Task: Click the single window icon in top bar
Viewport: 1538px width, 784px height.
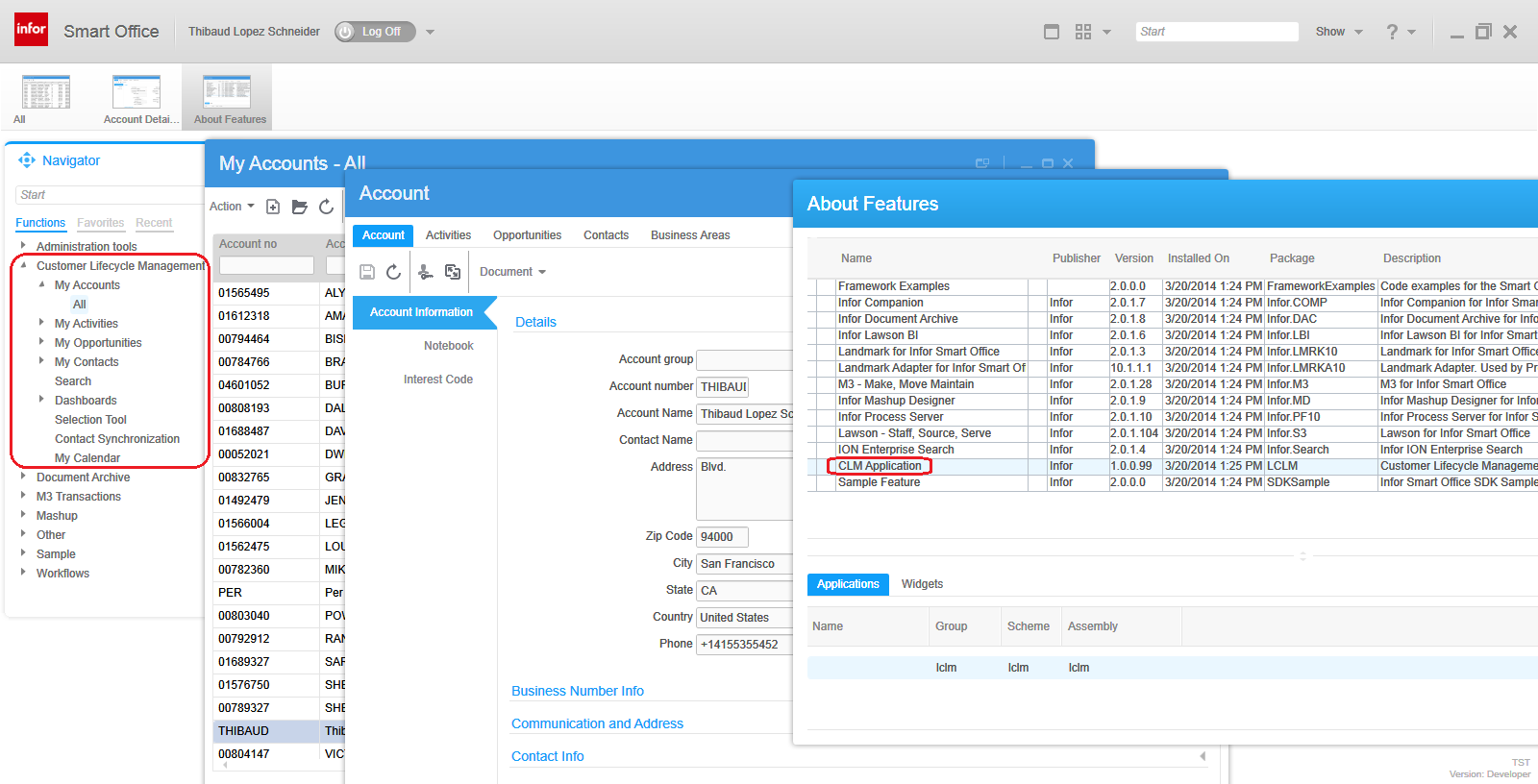Action: coord(1052,32)
